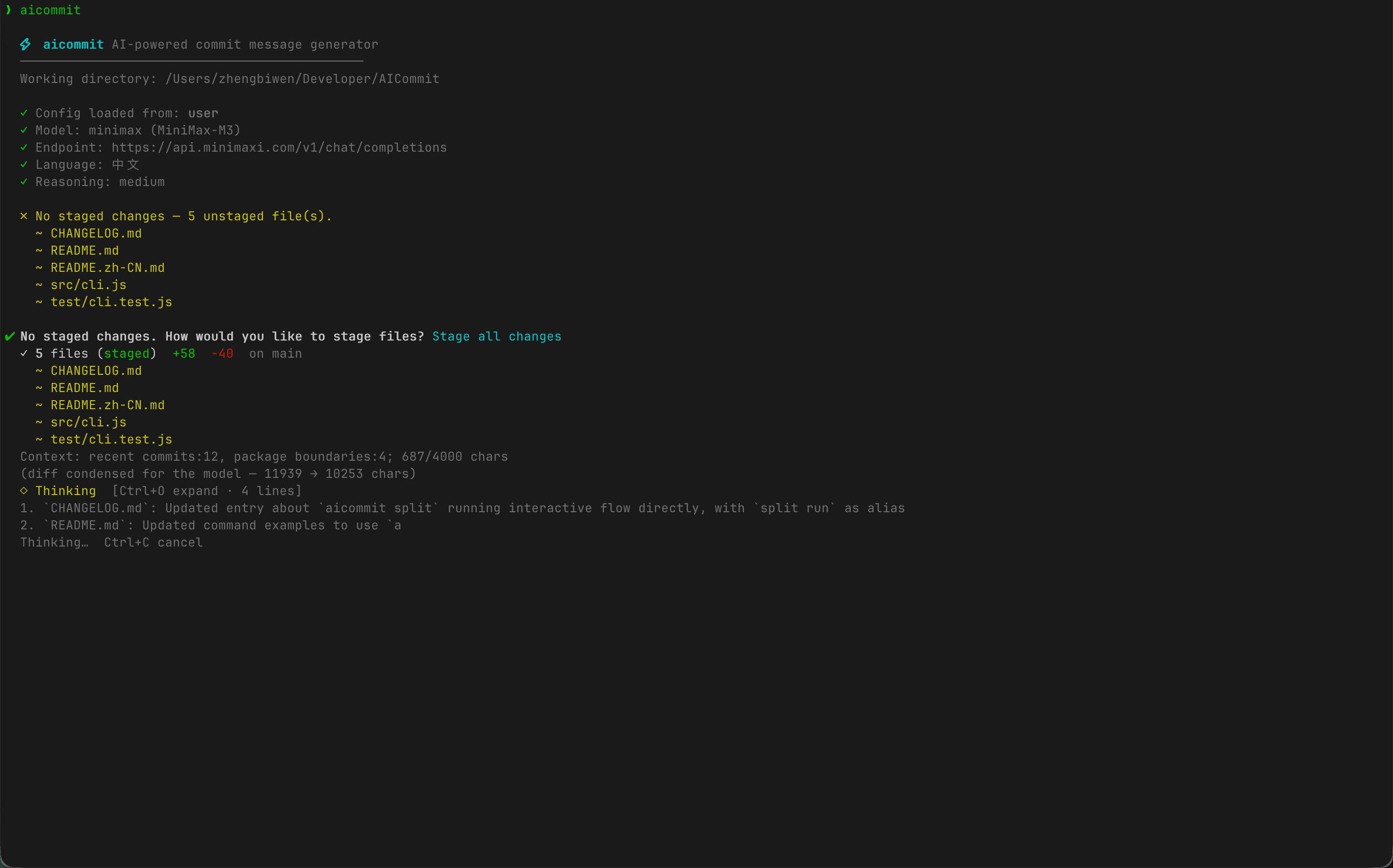
Task: Click README.md in the staged files list
Action: point(85,388)
